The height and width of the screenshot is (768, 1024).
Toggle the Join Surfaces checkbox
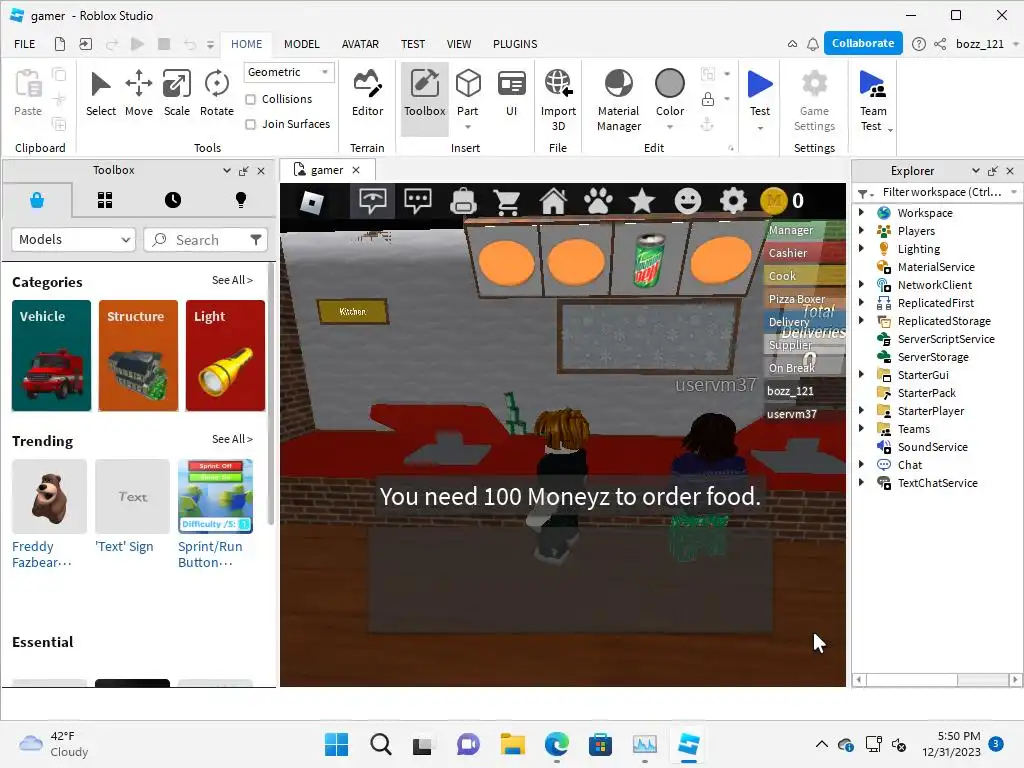(251, 124)
